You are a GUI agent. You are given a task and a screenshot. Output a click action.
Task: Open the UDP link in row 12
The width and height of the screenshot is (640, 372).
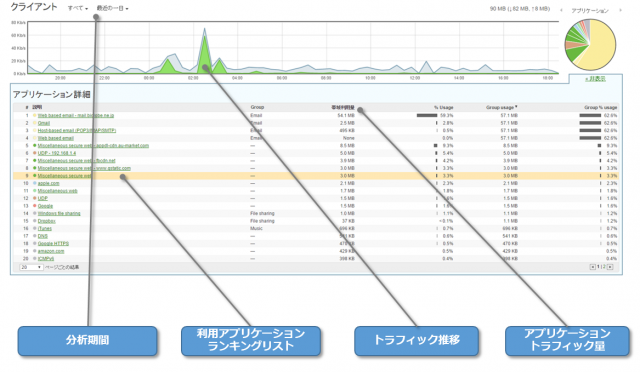pyautogui.click(x=43, y=198)
